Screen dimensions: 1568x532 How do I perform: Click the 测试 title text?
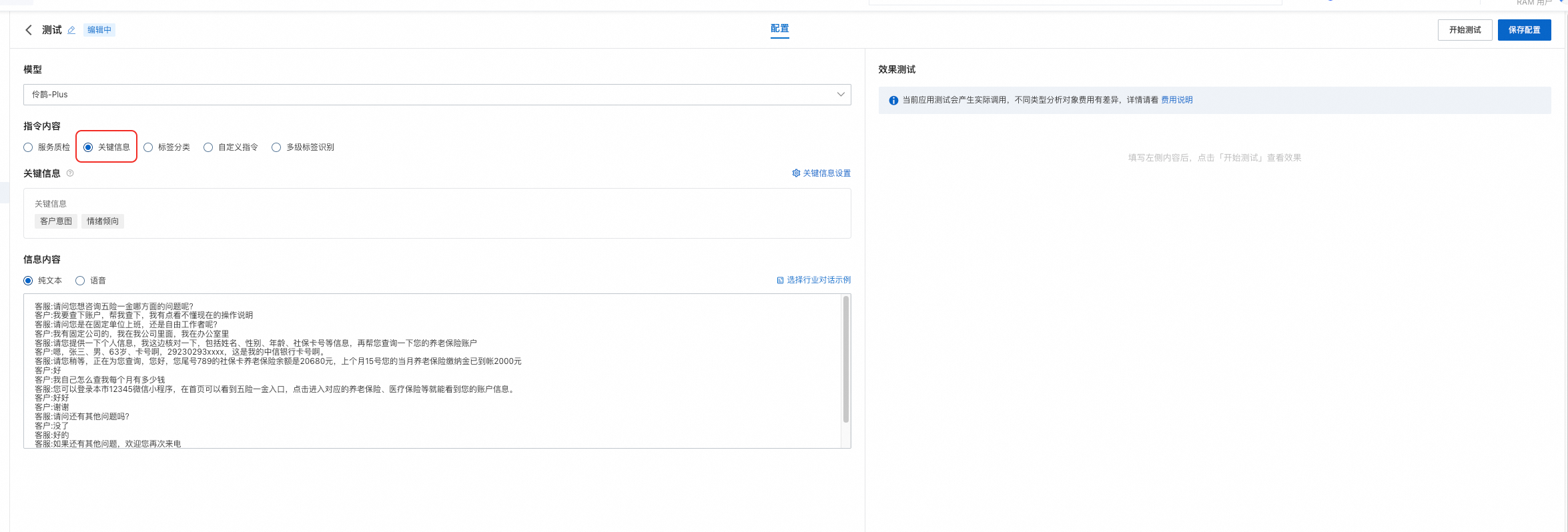51,30
